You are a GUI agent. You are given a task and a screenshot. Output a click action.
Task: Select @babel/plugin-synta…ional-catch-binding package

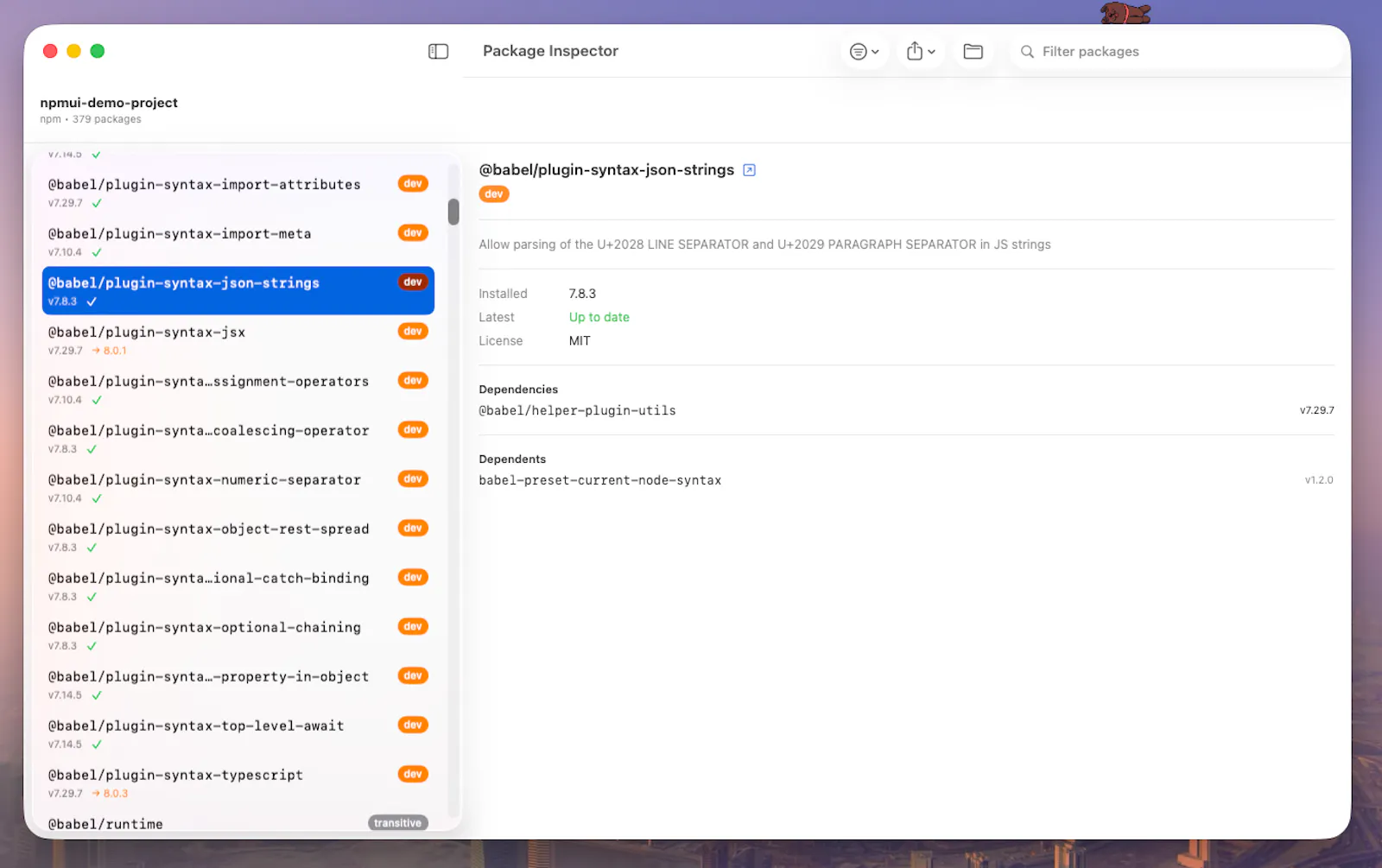tap(238, 586)
